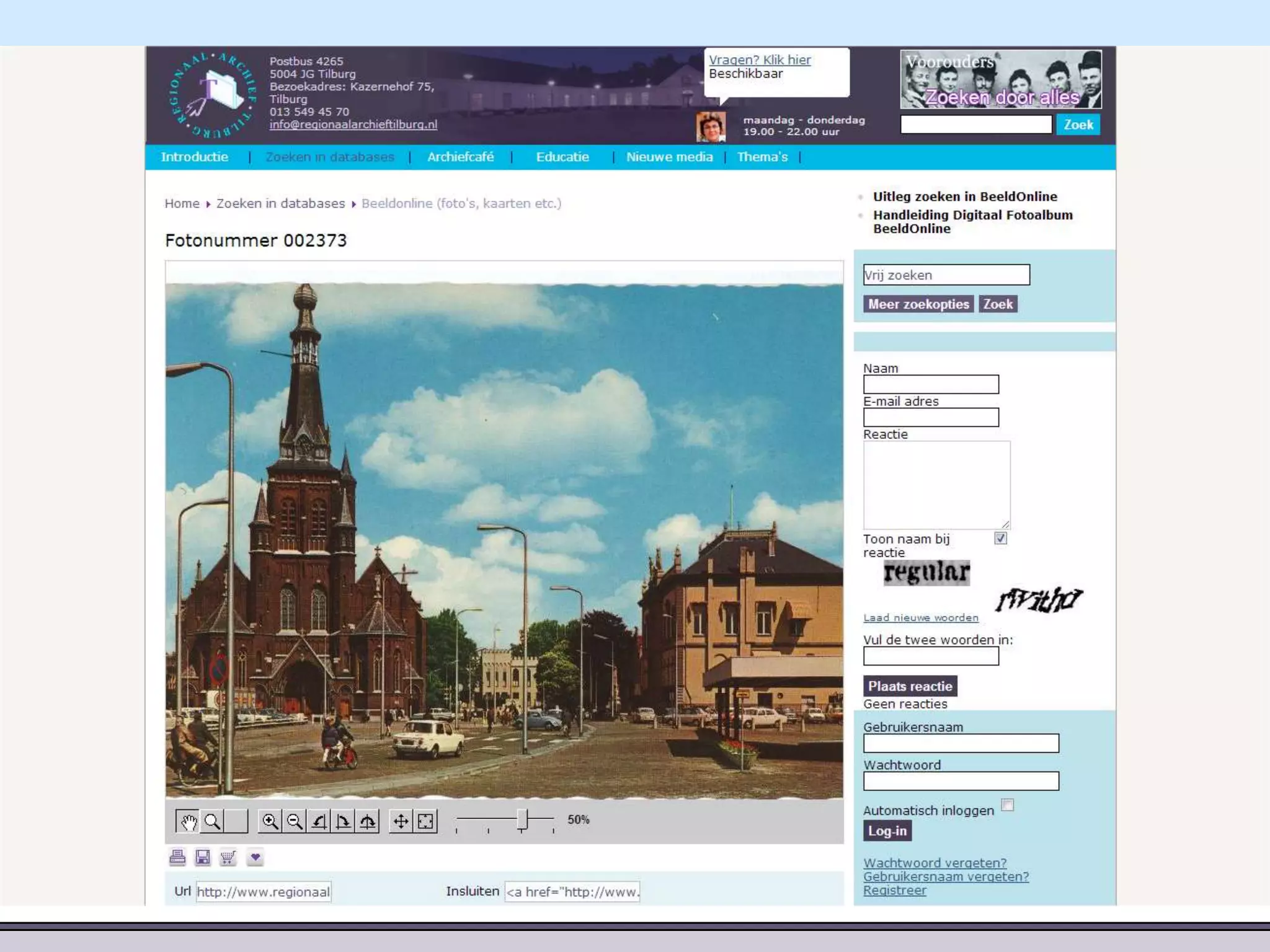Click the printer icon below the photo

[177, 857]
